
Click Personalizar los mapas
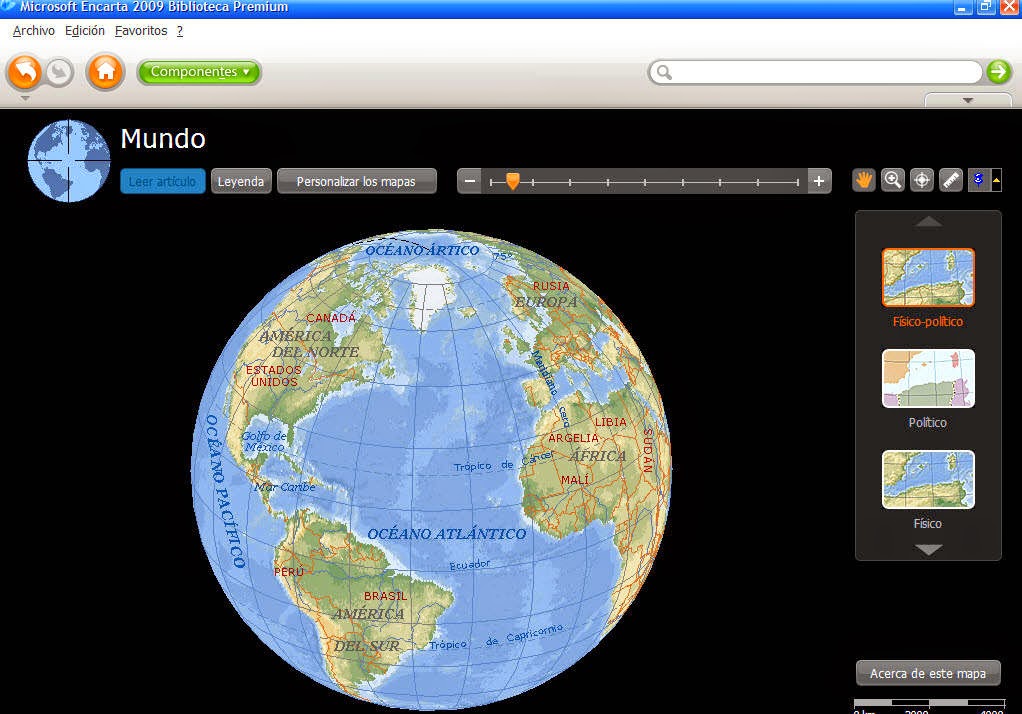(356, 181)
